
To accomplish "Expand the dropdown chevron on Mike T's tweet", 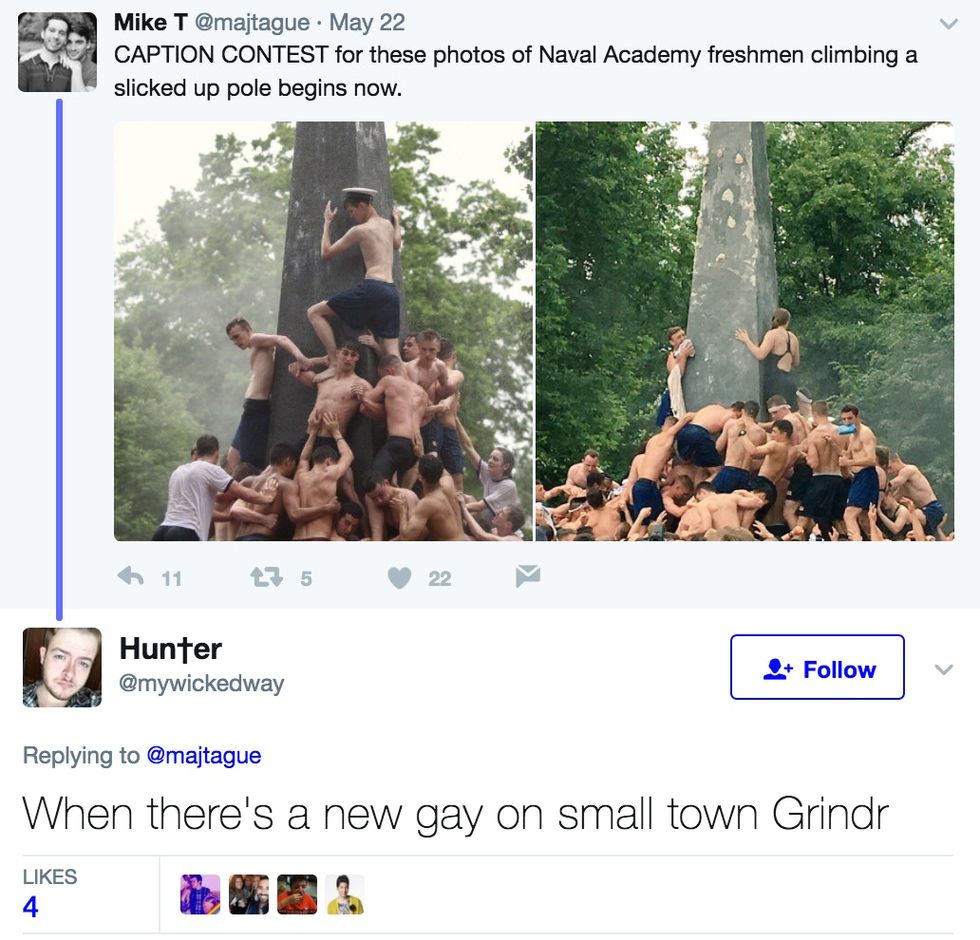I will pyautogui.click(x=949, y=24).
